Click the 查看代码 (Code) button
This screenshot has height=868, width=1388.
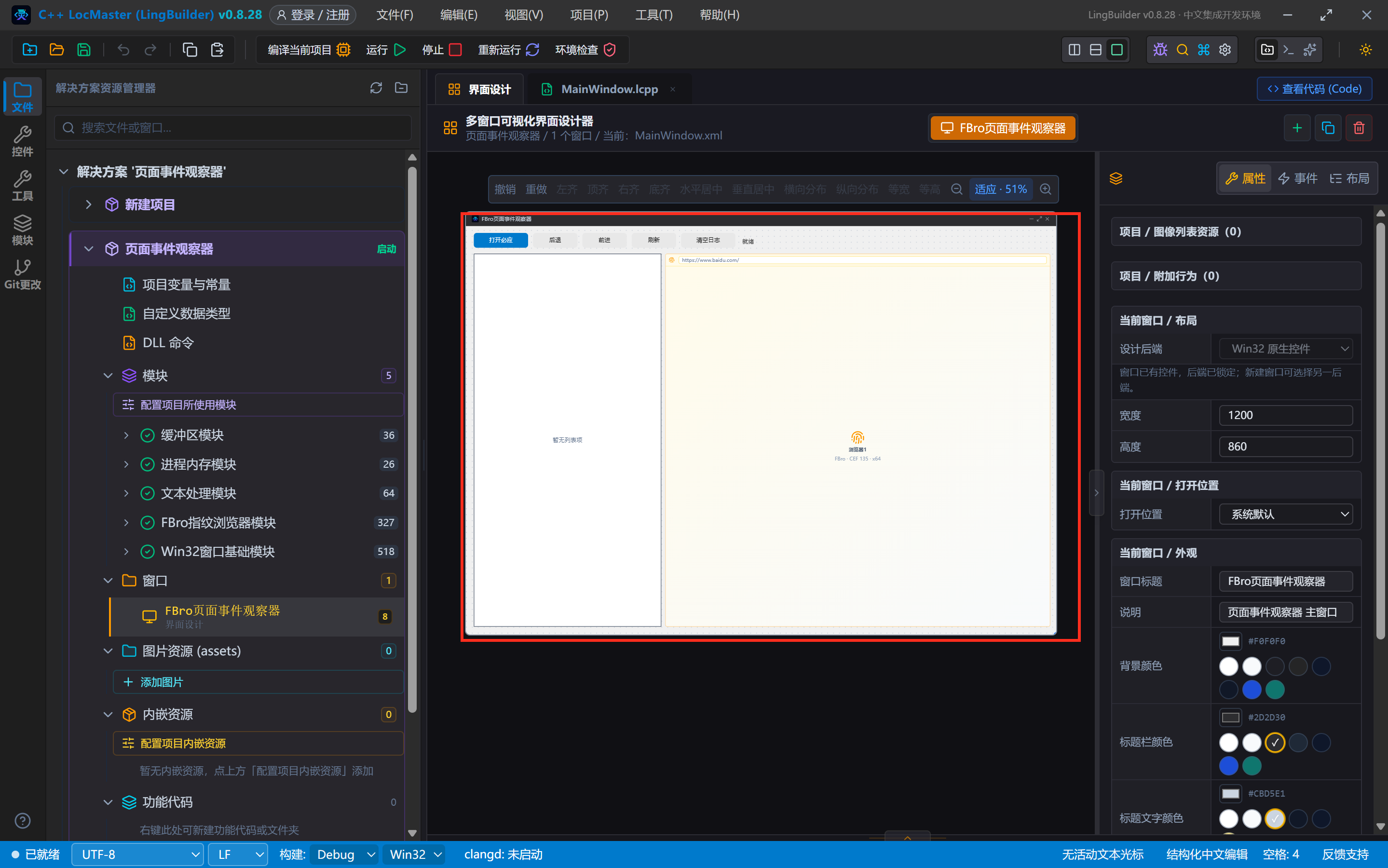pos(1314,89)
